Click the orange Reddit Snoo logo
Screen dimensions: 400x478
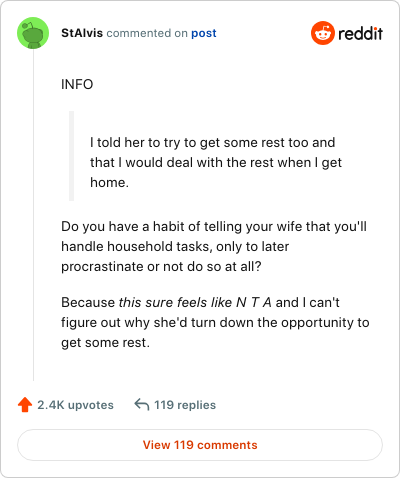click(x=323, y=33)
